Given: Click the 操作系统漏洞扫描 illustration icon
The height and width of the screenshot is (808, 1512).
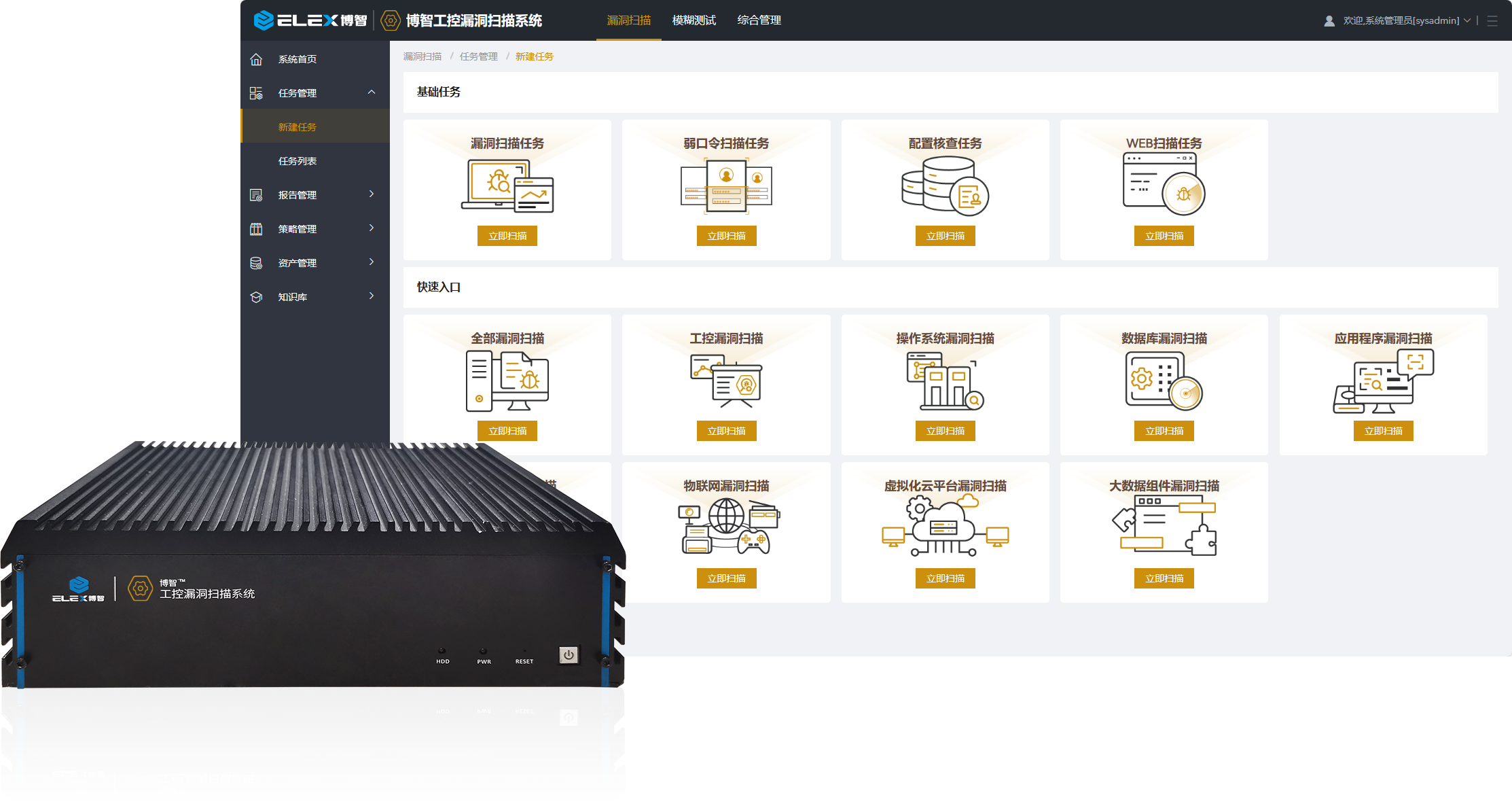Looking at the screenshot, I should (945, 381).
